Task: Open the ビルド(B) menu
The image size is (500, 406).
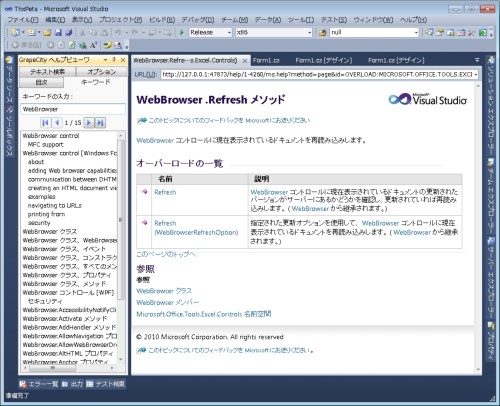Action: [162, 20]
